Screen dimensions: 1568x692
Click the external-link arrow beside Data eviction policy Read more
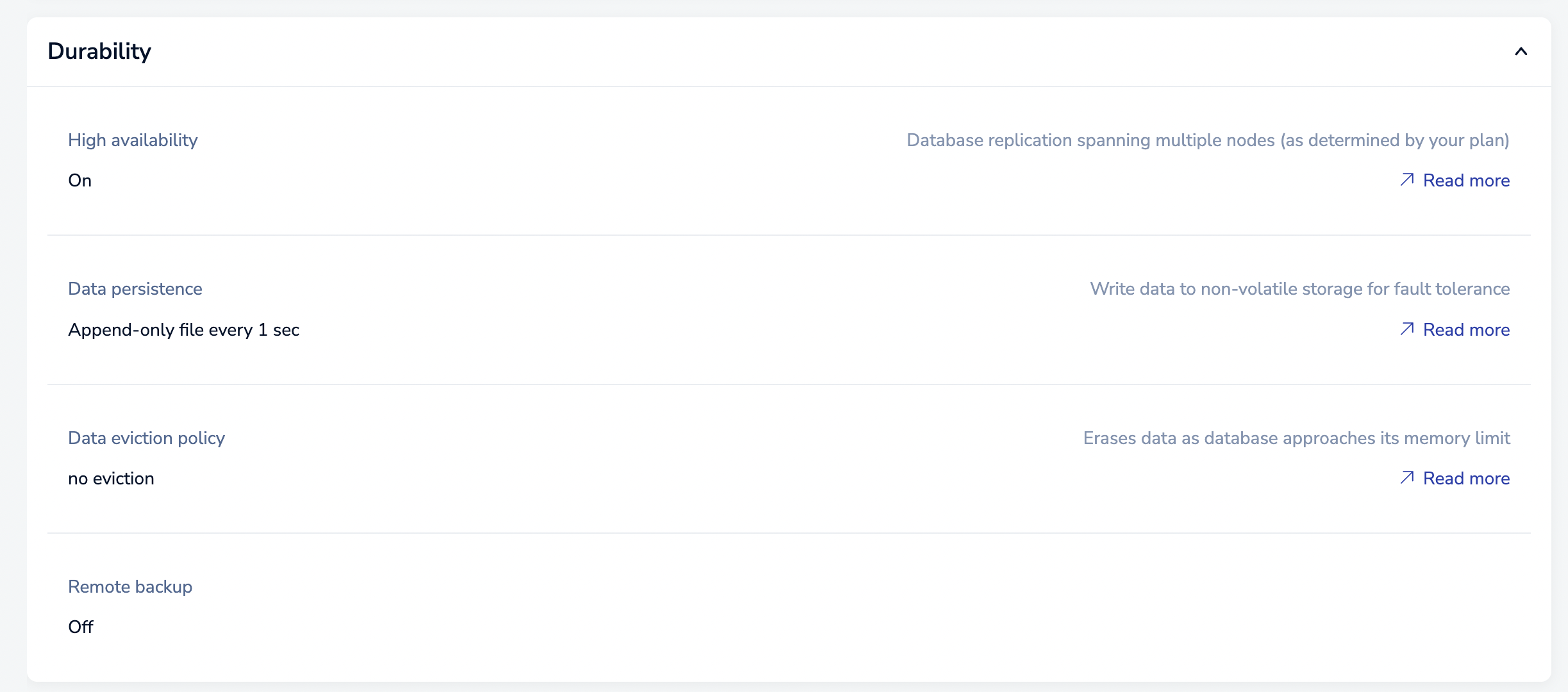pos(1408,478)
